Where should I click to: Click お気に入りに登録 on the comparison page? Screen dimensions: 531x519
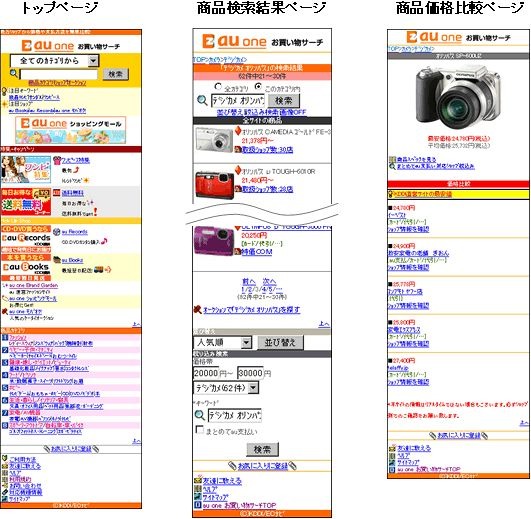[x=459, y=435]
